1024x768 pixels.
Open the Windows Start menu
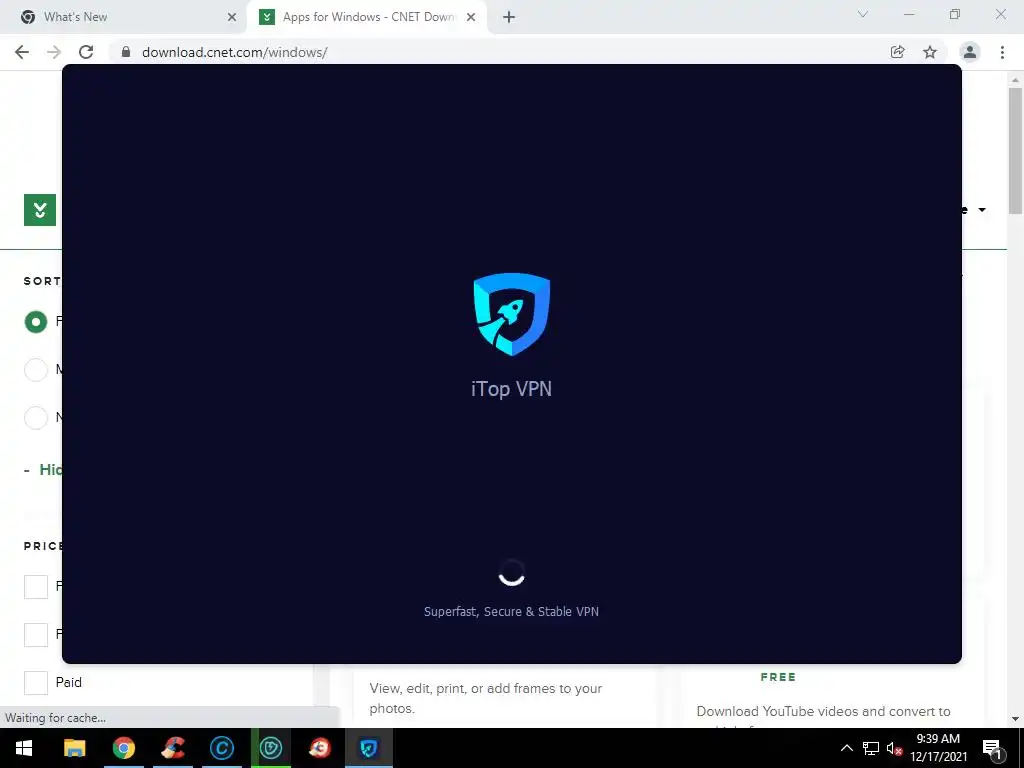(24, 748)
